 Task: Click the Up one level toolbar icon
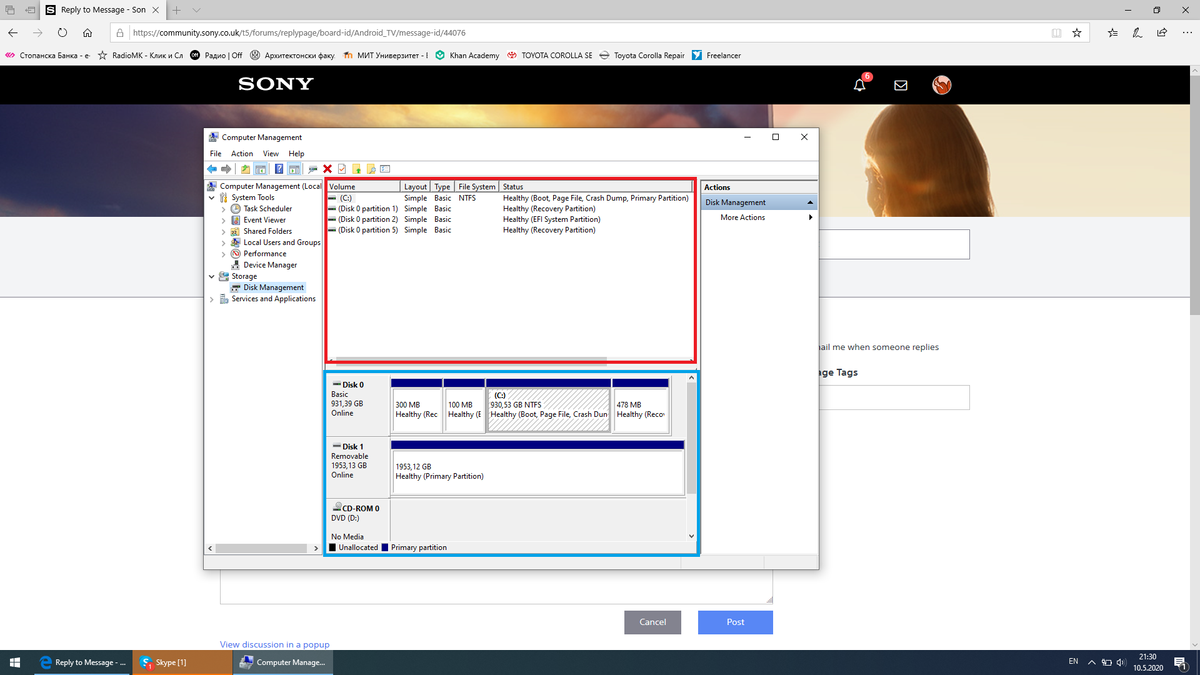(x=246, y=169)
